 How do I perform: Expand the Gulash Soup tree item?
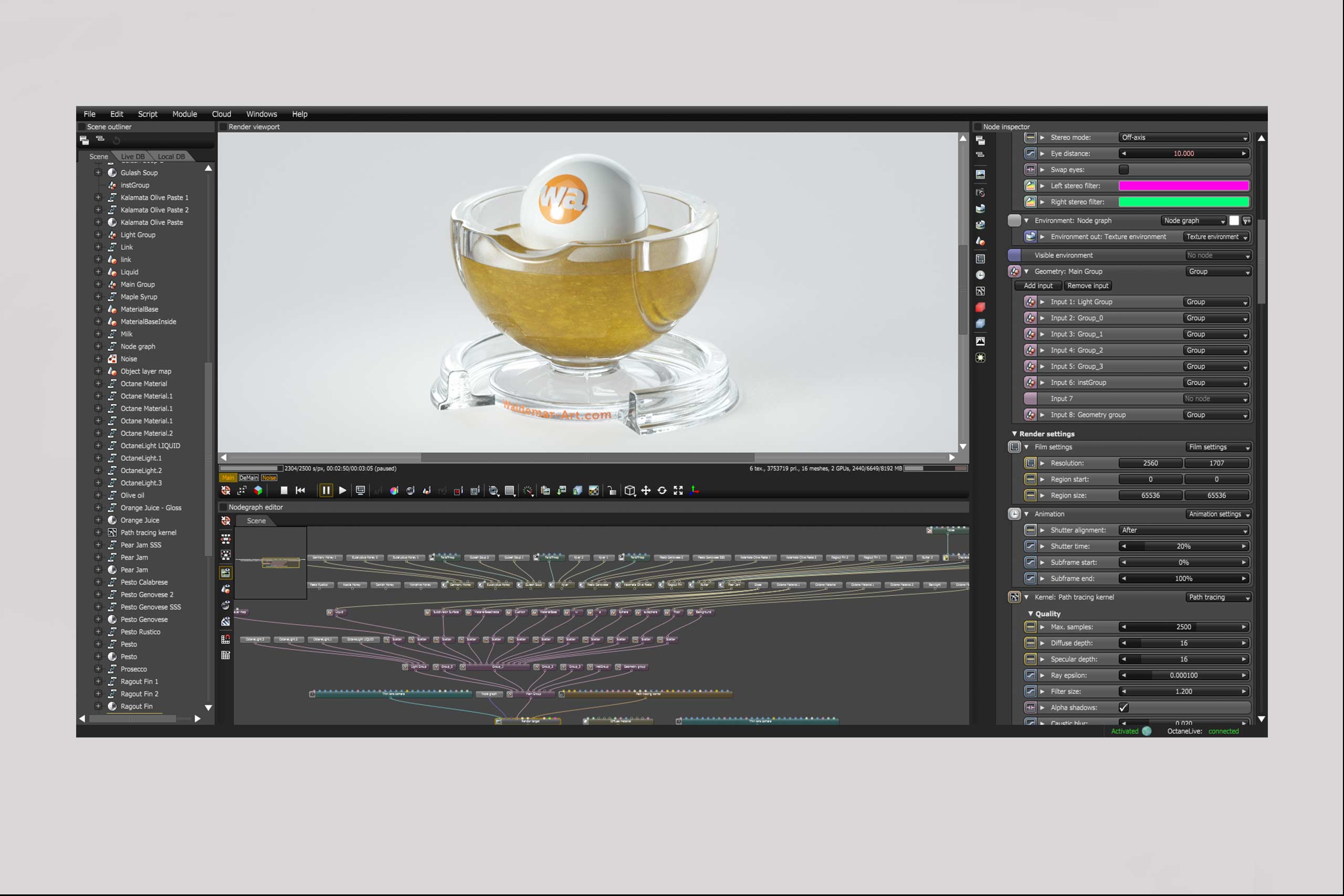point(98,173)
